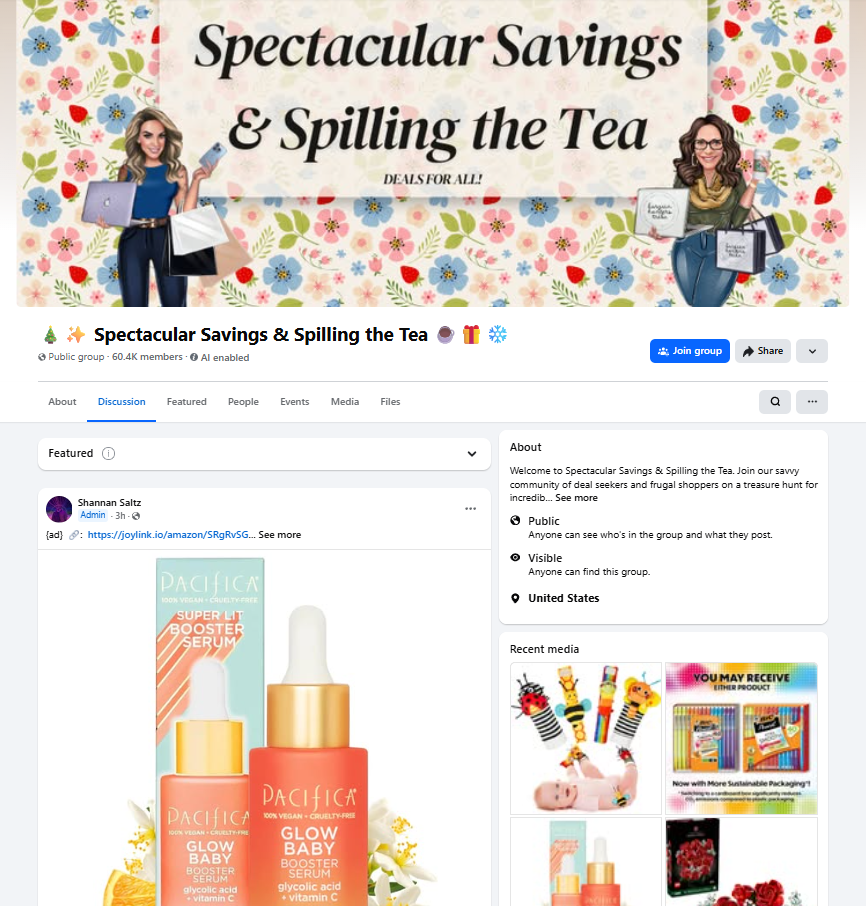866x906 pixels.
Task: Open the red roses media thumbnail
Action: (741, 862)
